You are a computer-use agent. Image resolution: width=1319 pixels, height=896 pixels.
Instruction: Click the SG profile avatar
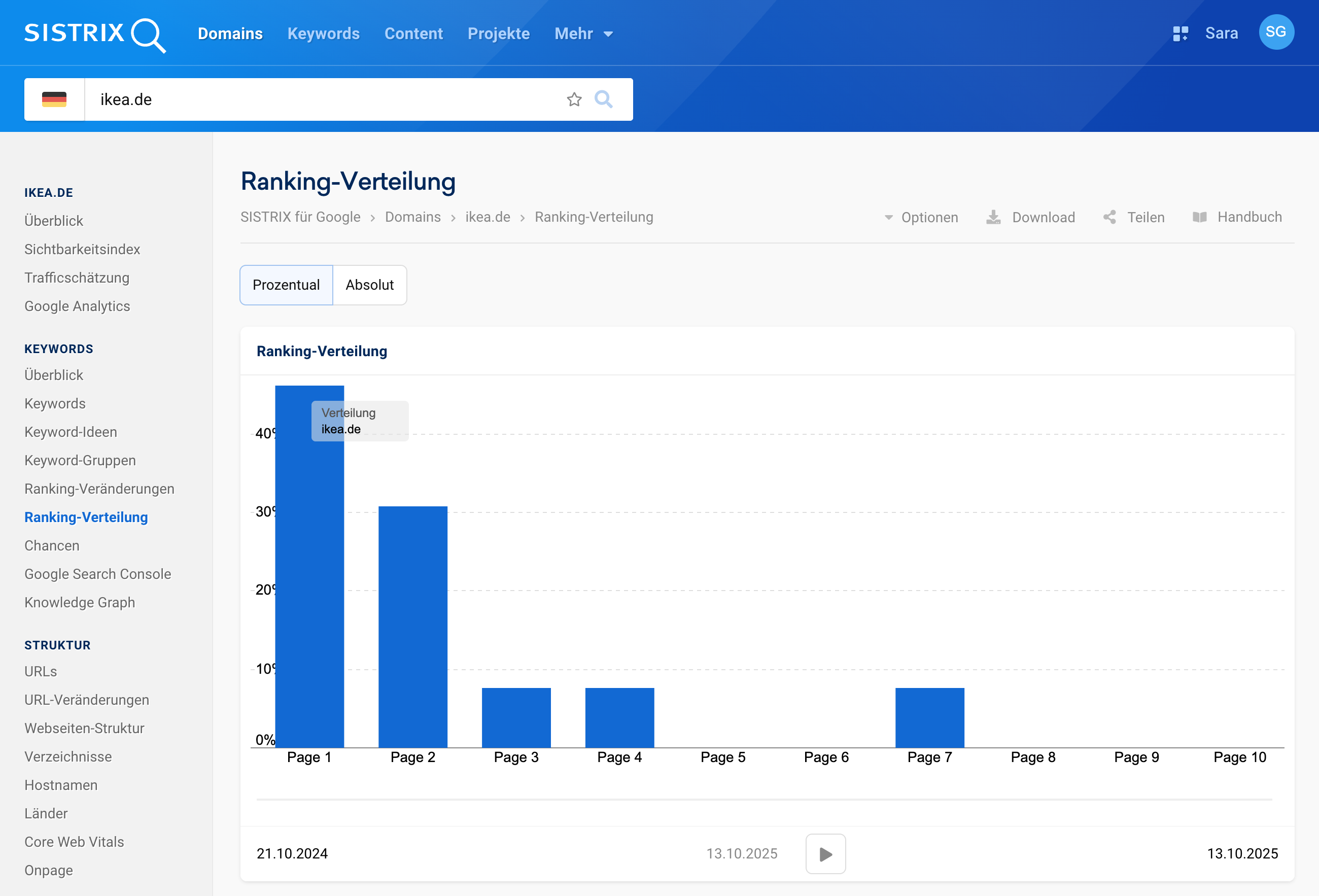pyautogui.click(x=1276, y=32)
